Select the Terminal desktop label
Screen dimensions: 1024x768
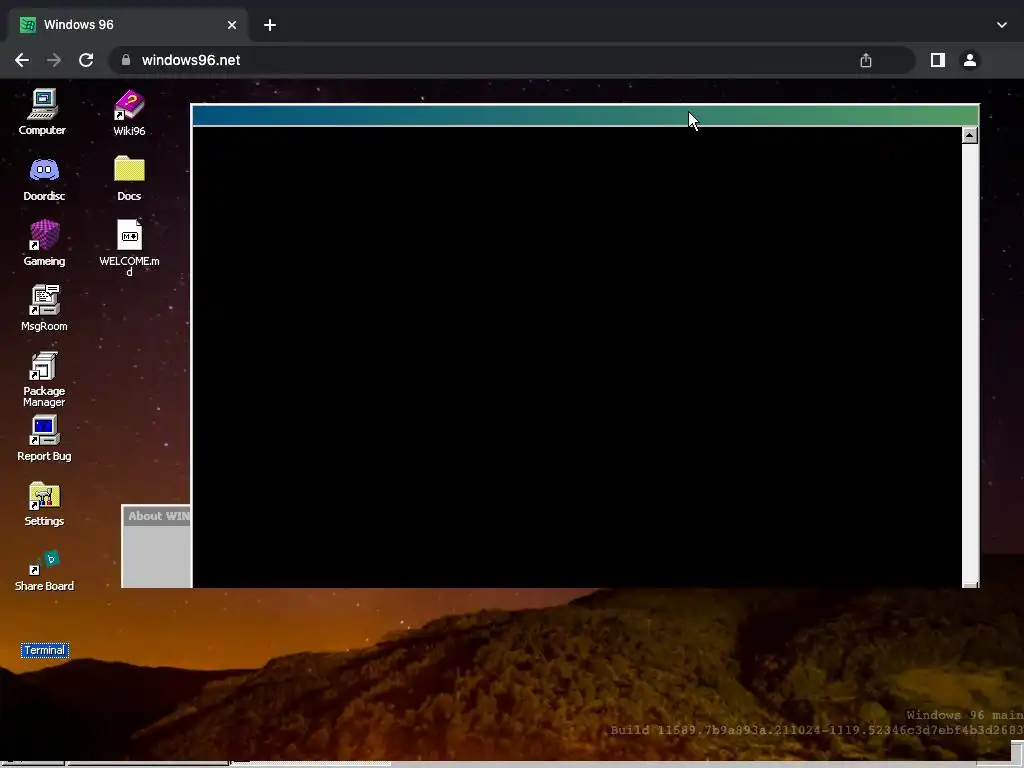pos(44,650)
